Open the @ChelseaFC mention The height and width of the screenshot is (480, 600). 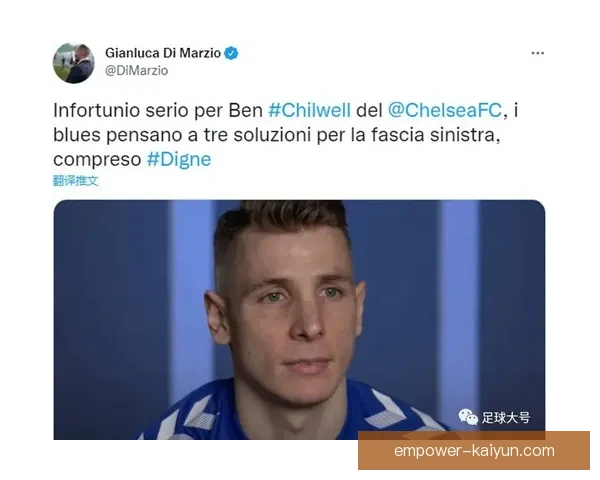(x=445, y=110)
